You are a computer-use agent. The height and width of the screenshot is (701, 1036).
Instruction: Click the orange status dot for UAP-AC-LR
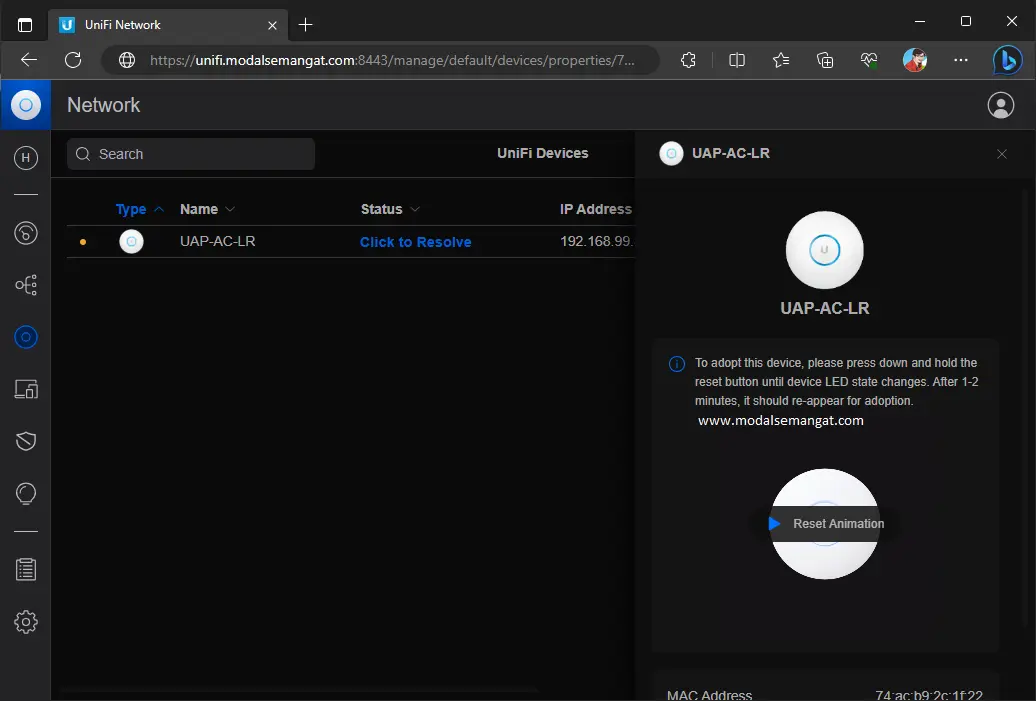[x=83, y=242]
